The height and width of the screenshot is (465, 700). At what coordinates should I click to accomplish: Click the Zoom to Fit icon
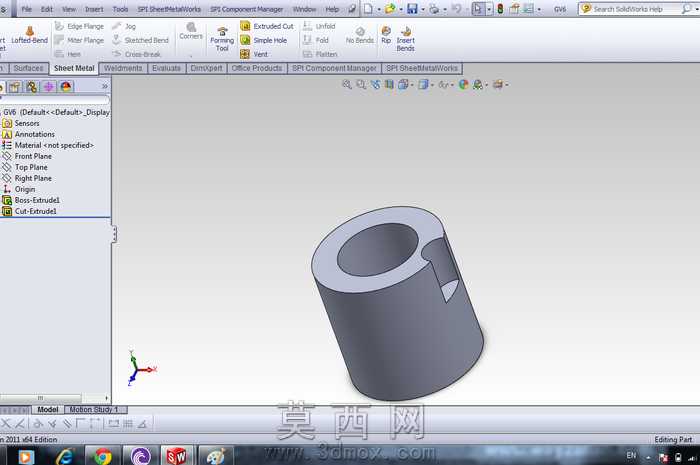click(x=346, y=84)
